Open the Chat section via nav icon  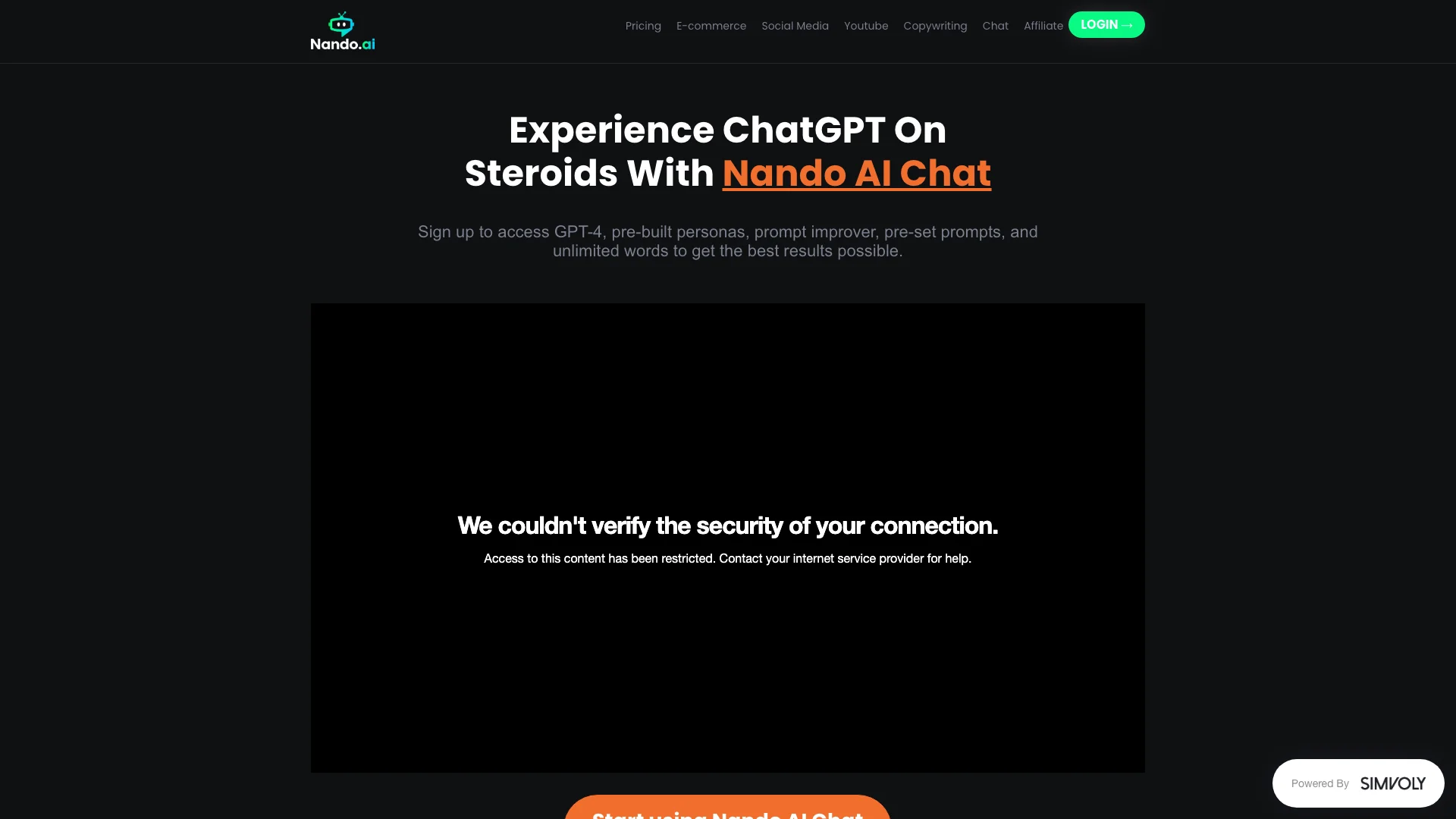(x=995, y=25)
